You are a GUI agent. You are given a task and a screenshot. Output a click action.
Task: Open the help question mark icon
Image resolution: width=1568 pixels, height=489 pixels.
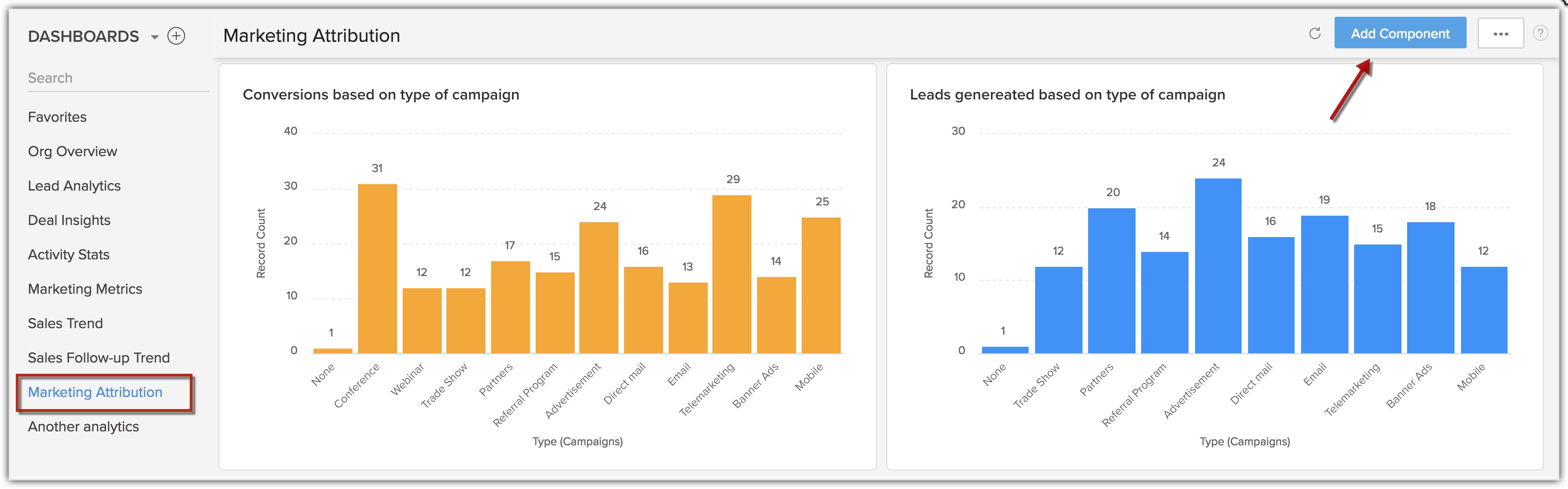1539,33
